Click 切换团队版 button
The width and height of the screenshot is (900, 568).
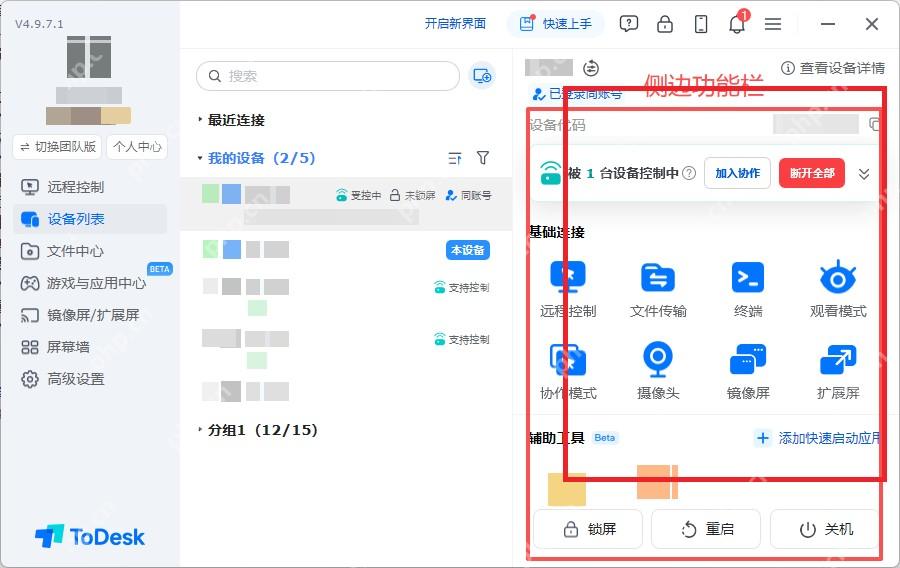[57, 147]
